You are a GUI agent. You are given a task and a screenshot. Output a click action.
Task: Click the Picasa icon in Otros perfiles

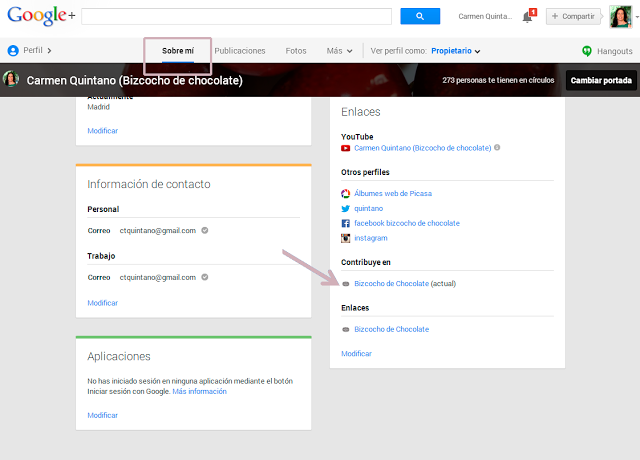pos(346,193)
